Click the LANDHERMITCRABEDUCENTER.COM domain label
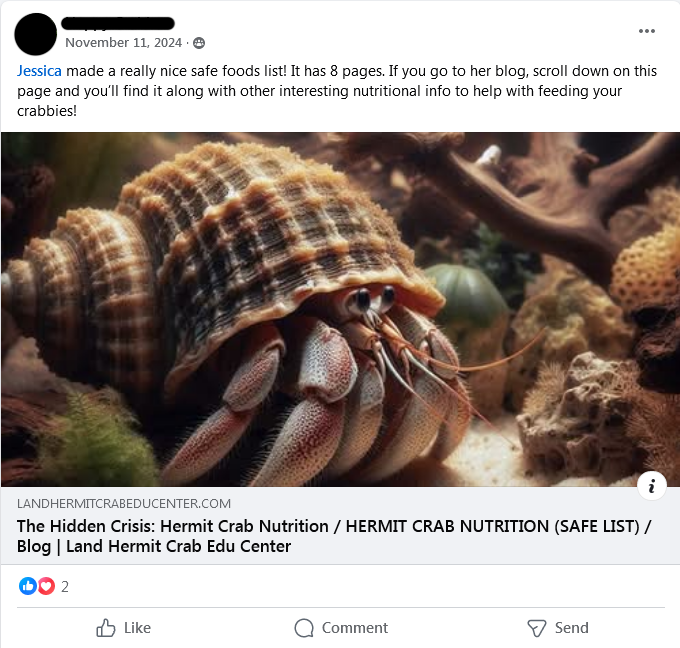 124,504
